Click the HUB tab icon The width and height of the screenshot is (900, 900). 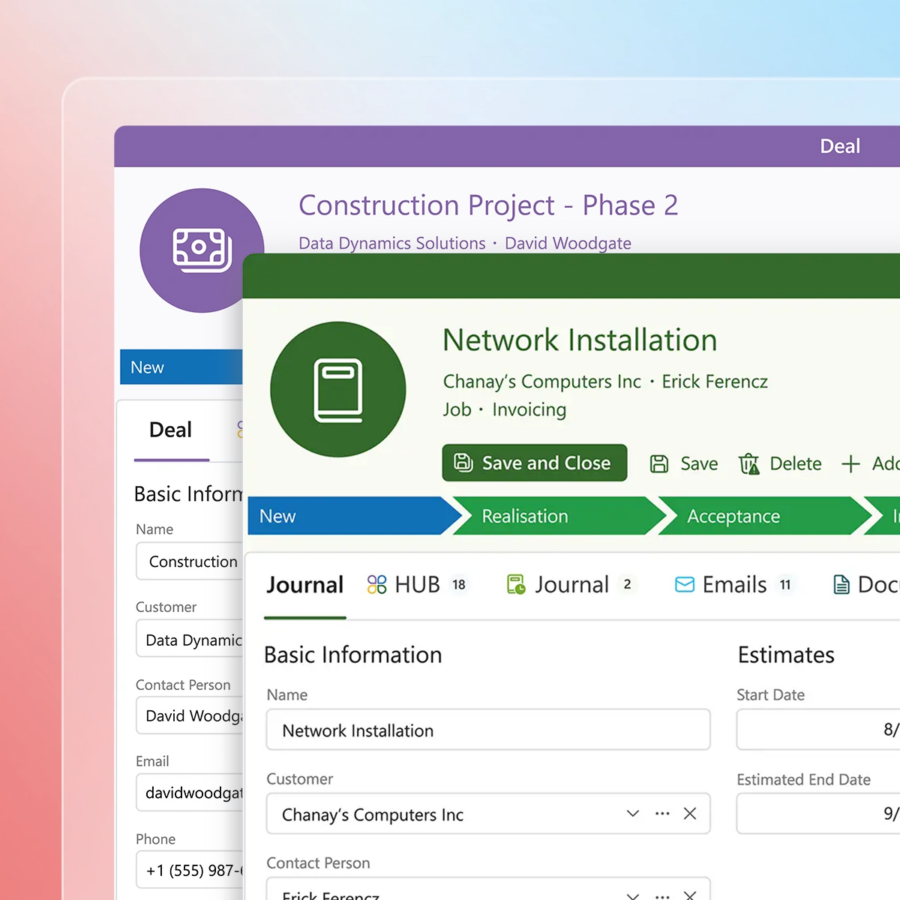pos(377,585)
